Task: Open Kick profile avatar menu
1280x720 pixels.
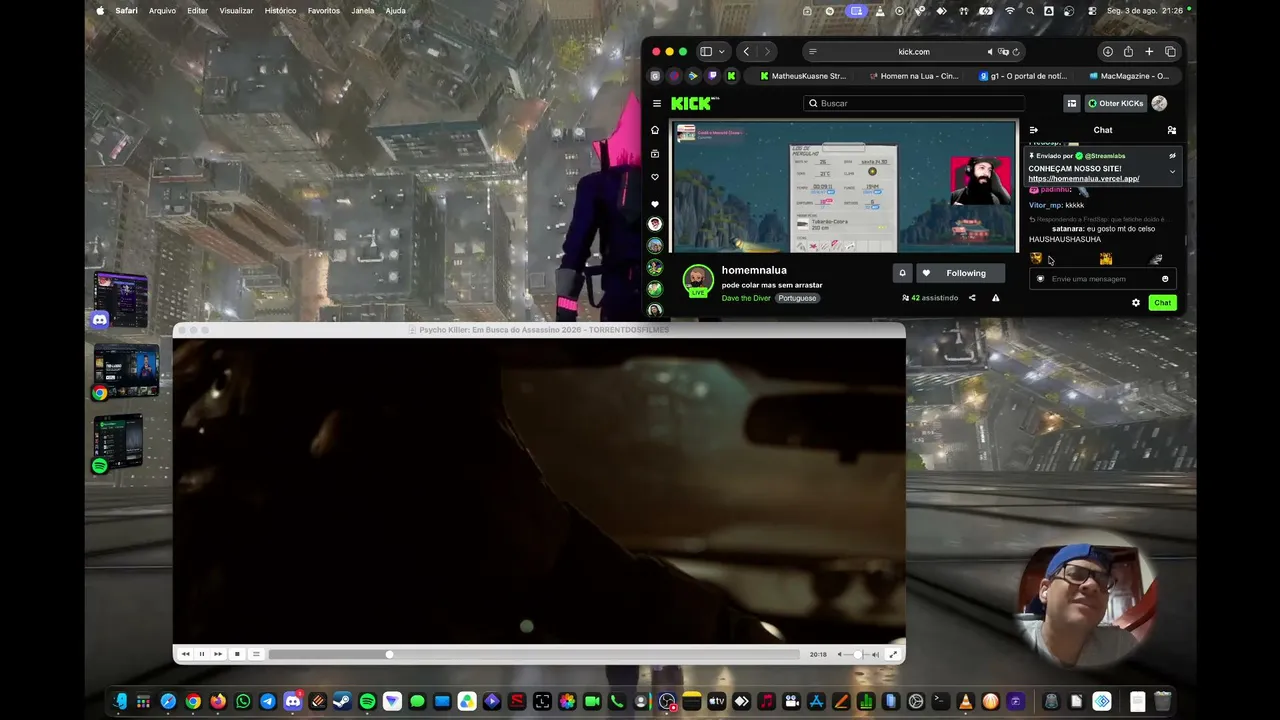Action: click(1159, 103)
